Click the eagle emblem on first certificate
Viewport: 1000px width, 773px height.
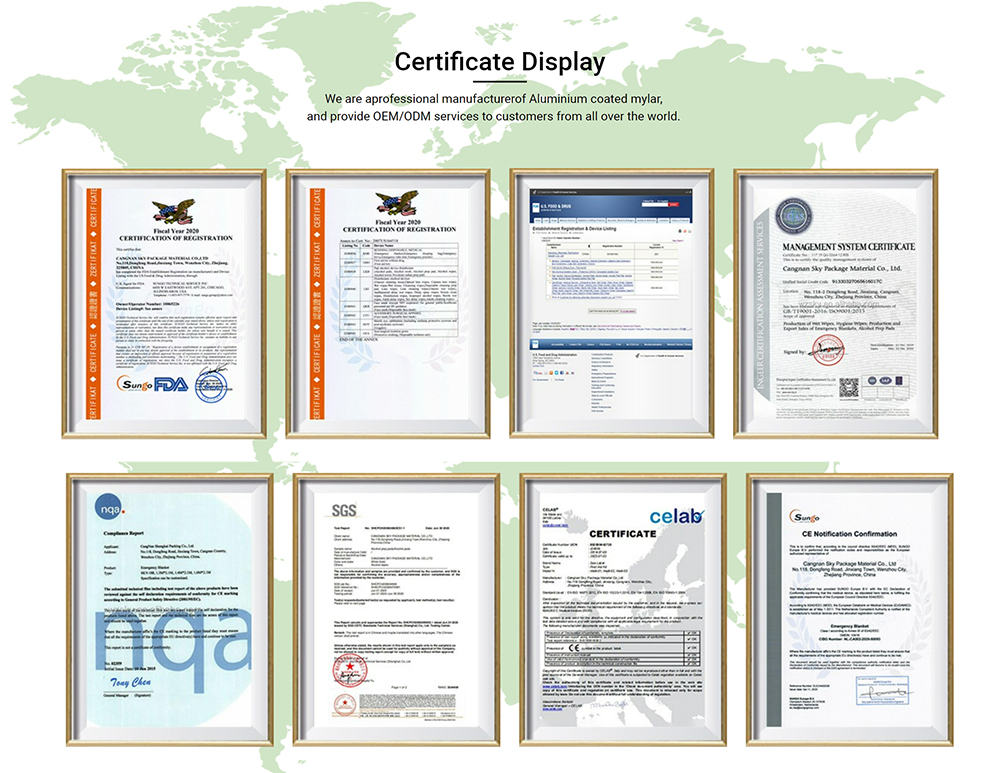(172, 212)
